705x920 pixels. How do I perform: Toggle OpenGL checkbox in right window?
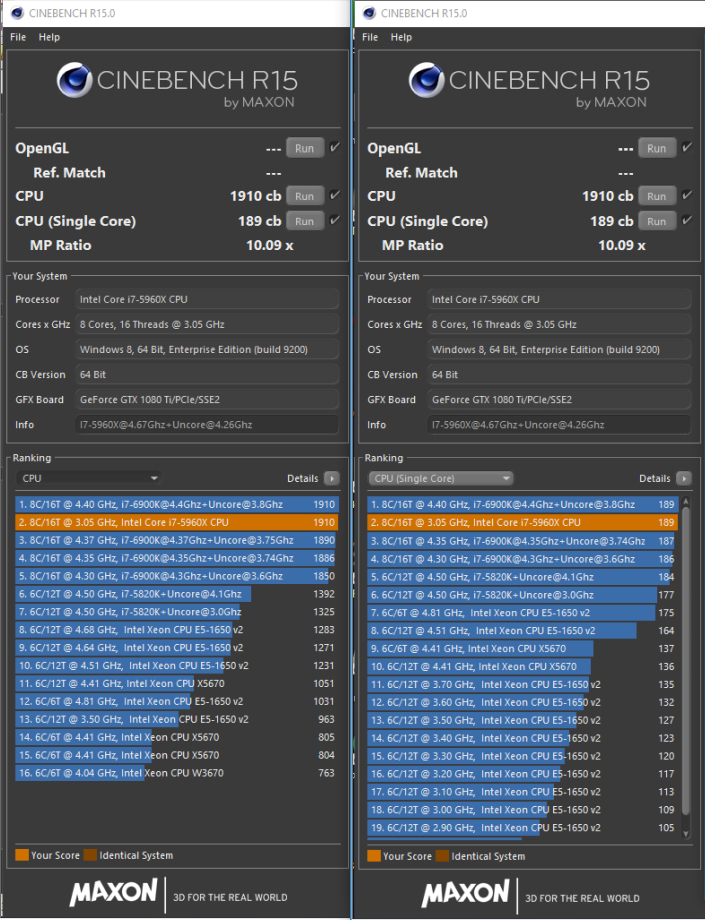[x=686, y=147]
